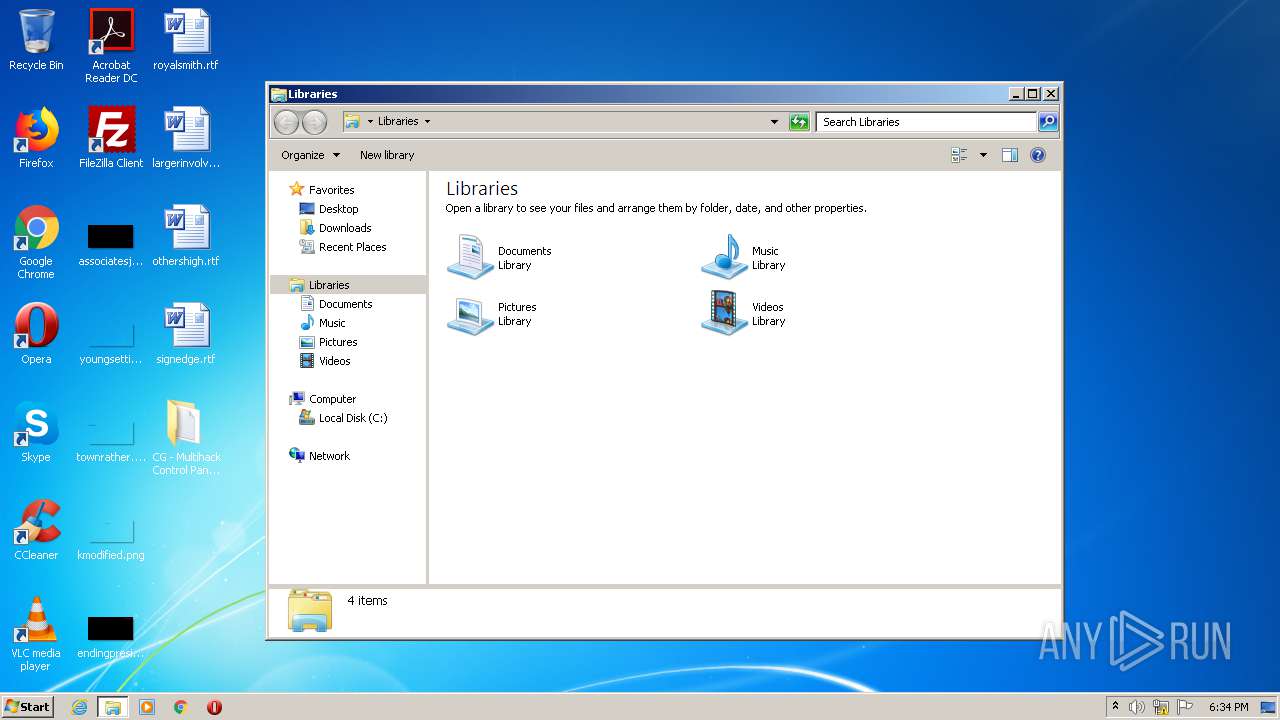Select Local Disk (C:) in navigation pane
1280x720 pixels.
[343, 418]
